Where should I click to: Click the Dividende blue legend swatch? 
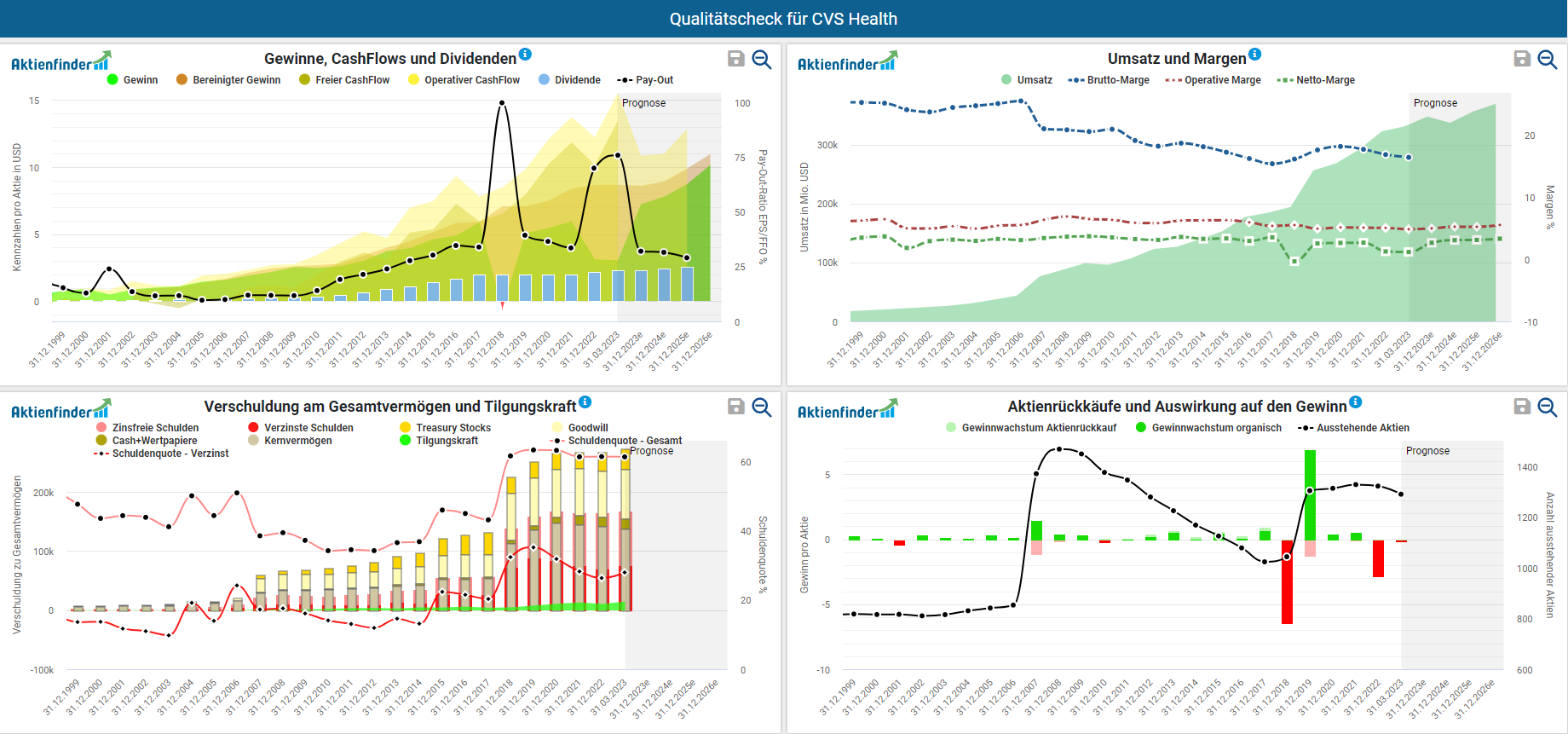tap(544, 80)
